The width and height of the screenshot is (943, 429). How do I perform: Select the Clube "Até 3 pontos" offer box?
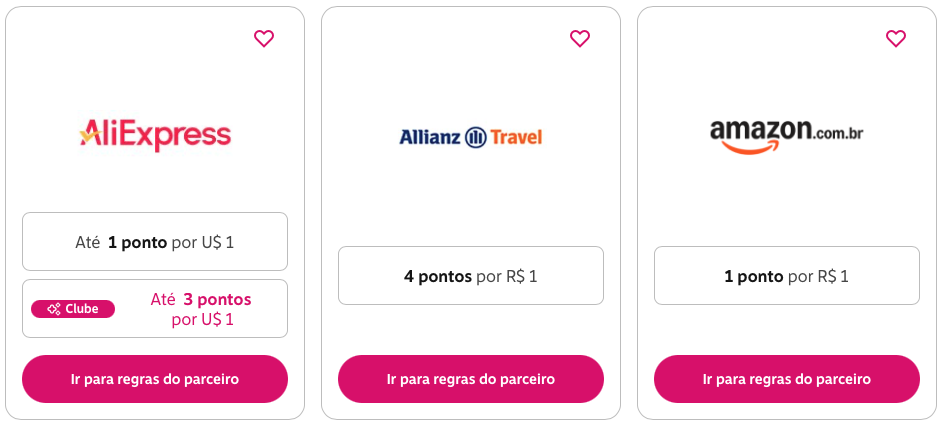coord(155,309)
